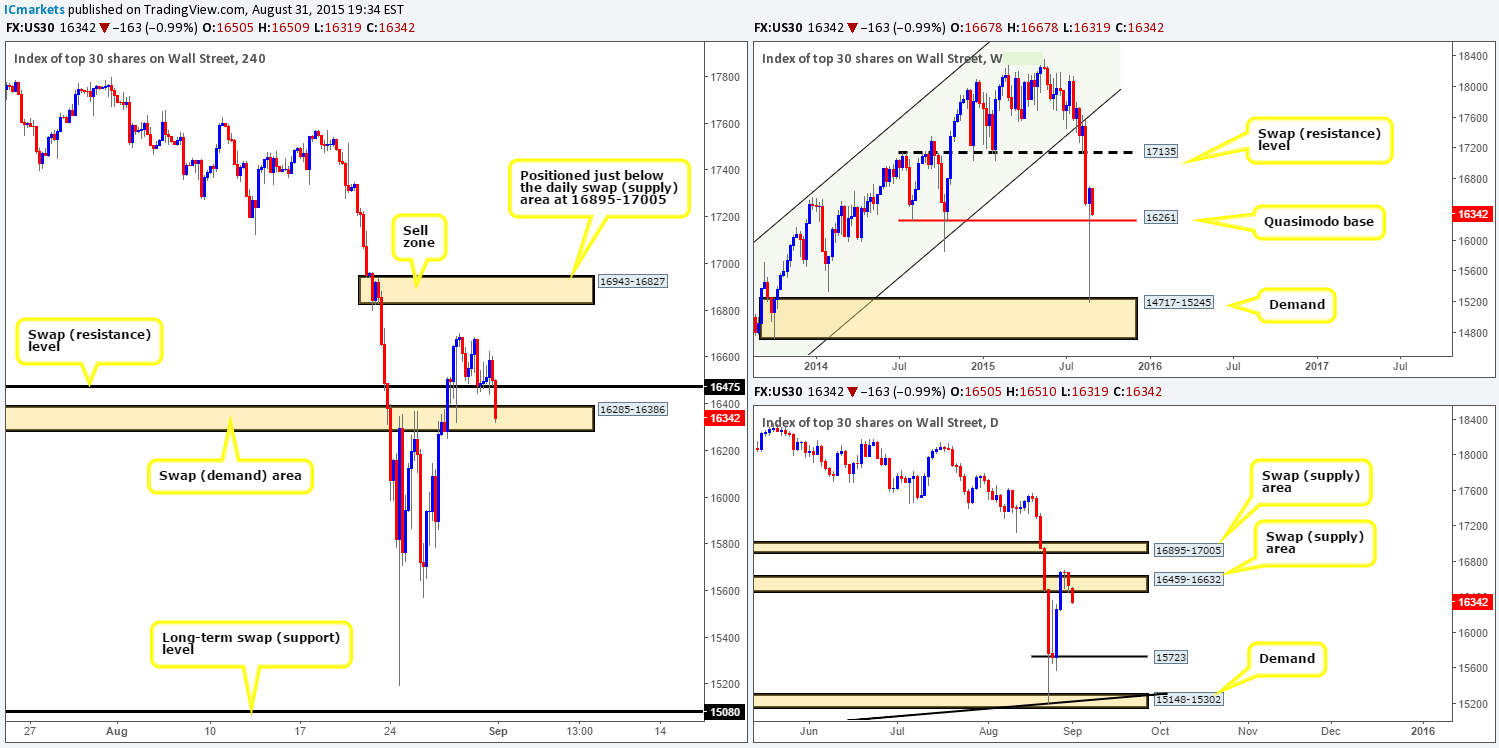
Task: Click the 'Dec' label on daily time axis
Action: coord(1329,730)
